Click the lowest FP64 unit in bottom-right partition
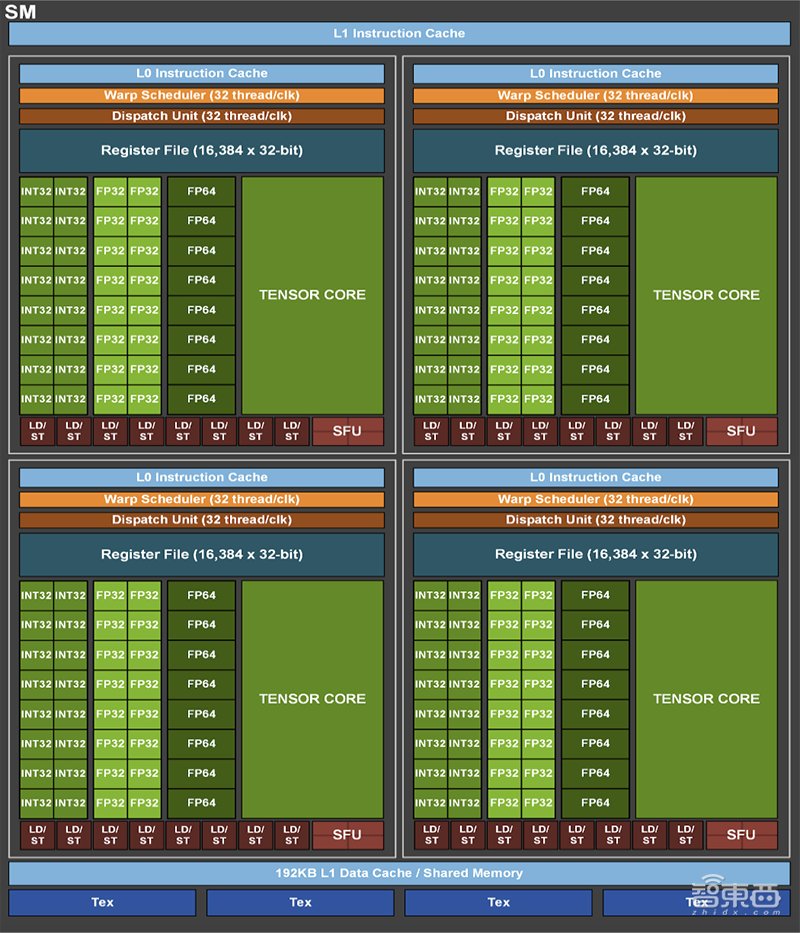800x933 pixels. point(595,802)
